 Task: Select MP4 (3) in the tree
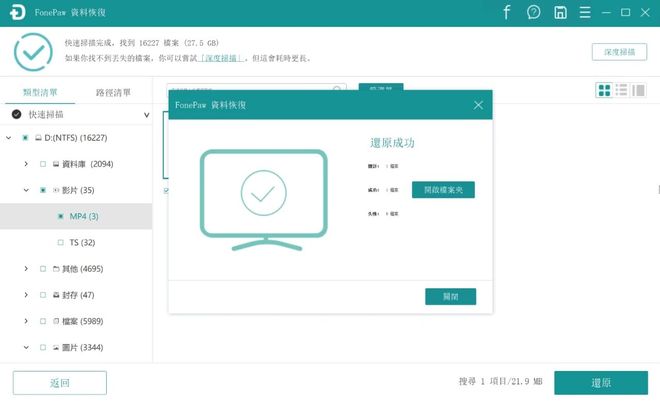pos(84,216)
